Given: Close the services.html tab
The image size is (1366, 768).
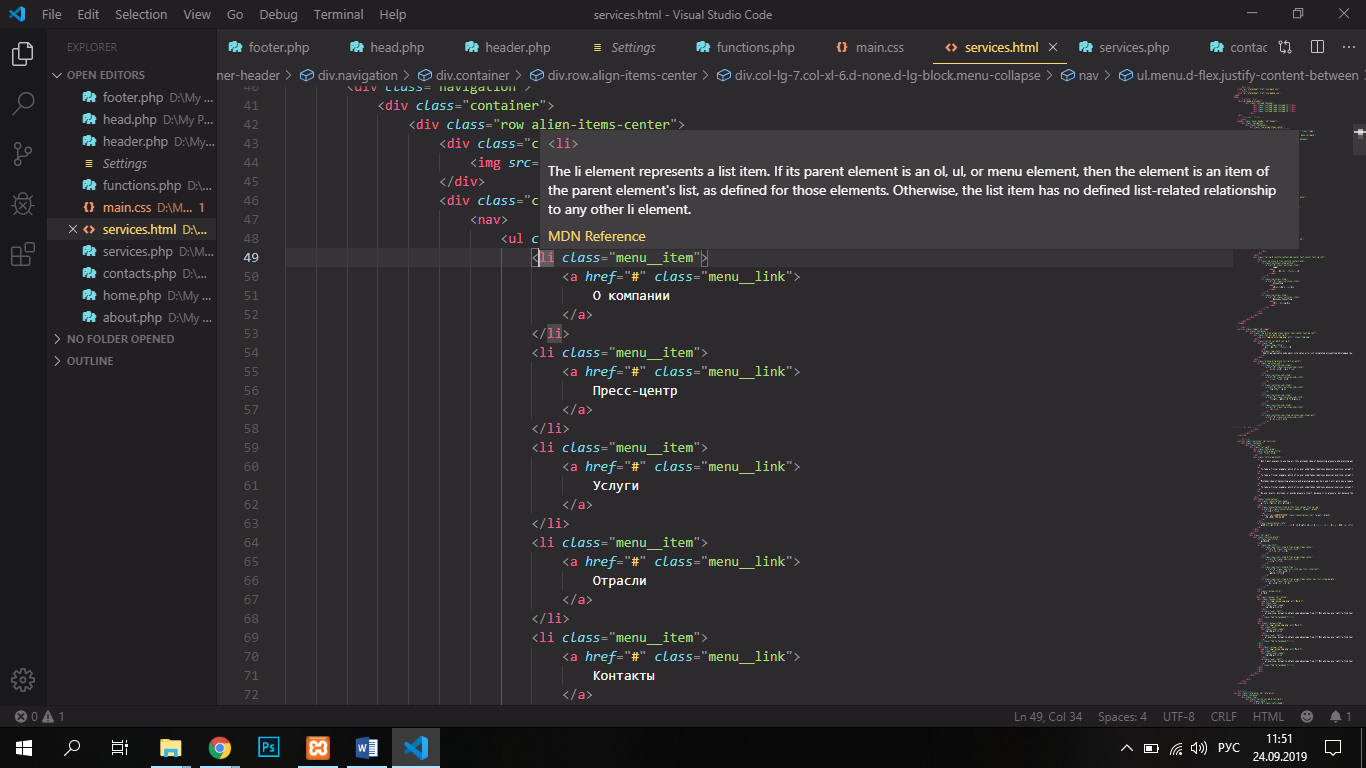Looking at the screenshot, I should pos(1053,47).
